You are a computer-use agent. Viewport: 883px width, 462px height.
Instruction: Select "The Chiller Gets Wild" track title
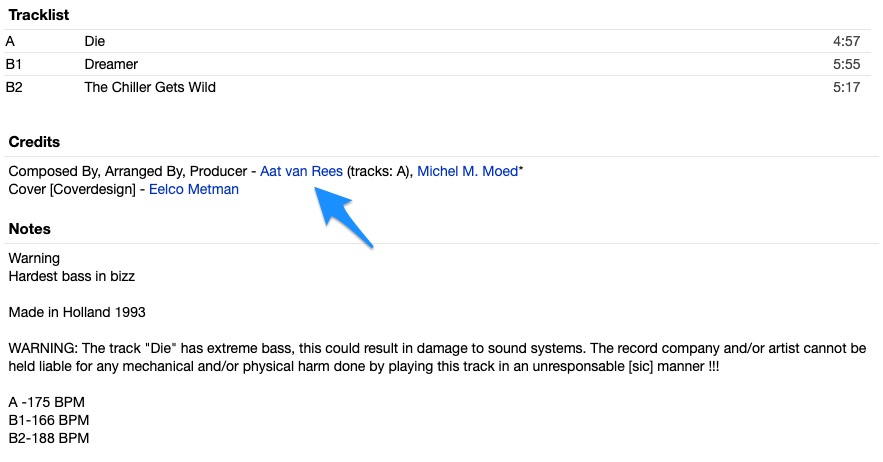click(x=150, y=87)
